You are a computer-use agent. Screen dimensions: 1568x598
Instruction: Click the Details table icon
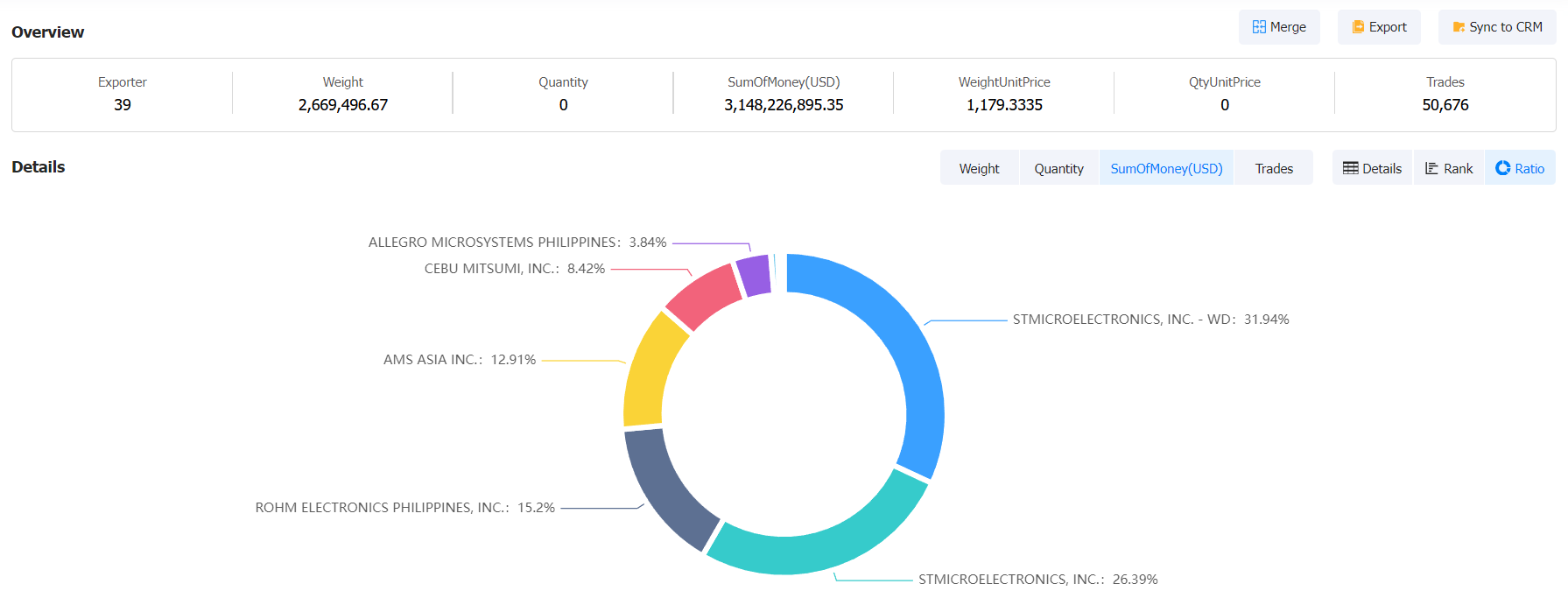pos(1351,168)
